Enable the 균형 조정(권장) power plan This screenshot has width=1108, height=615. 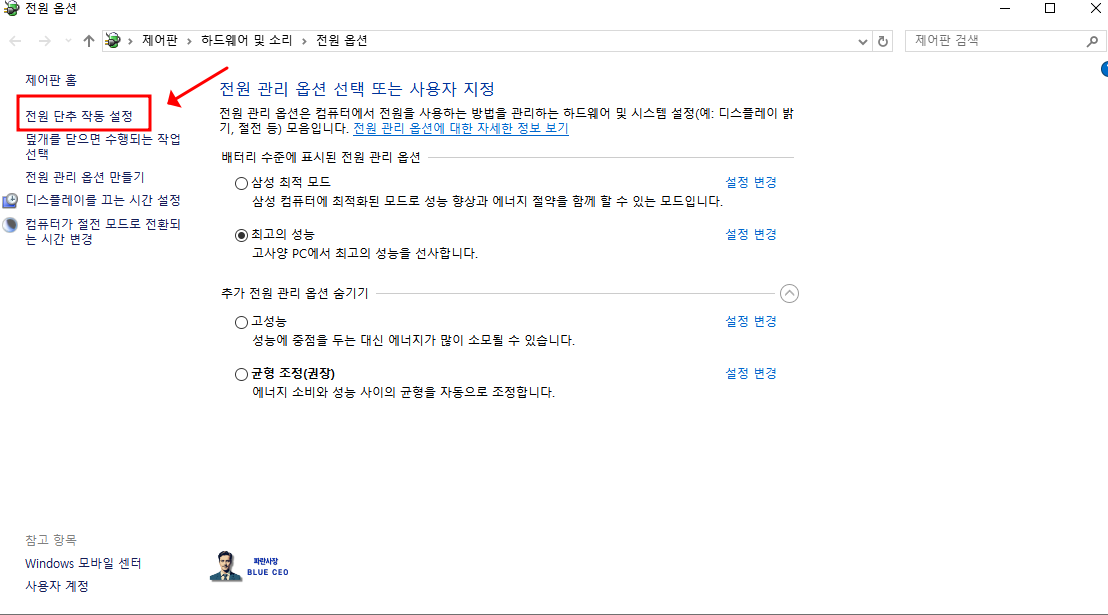(241, 373)
